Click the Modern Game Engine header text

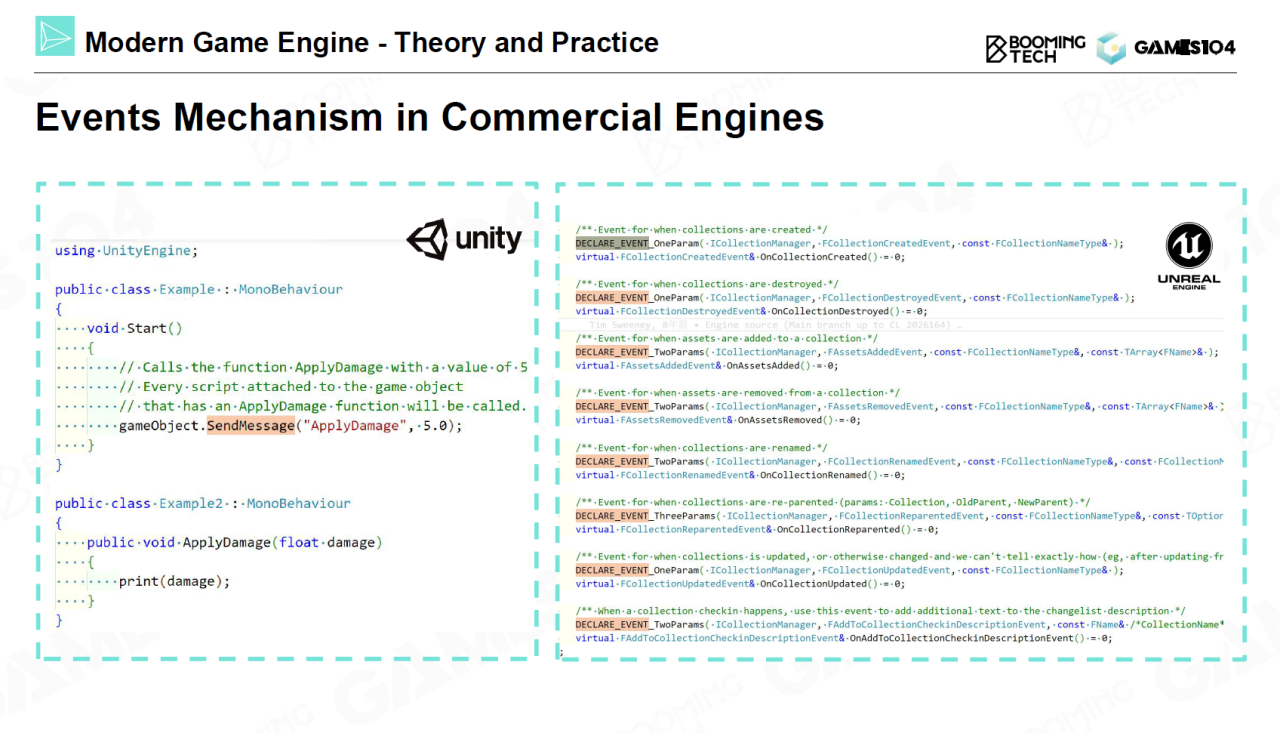[x=371, y=43]
